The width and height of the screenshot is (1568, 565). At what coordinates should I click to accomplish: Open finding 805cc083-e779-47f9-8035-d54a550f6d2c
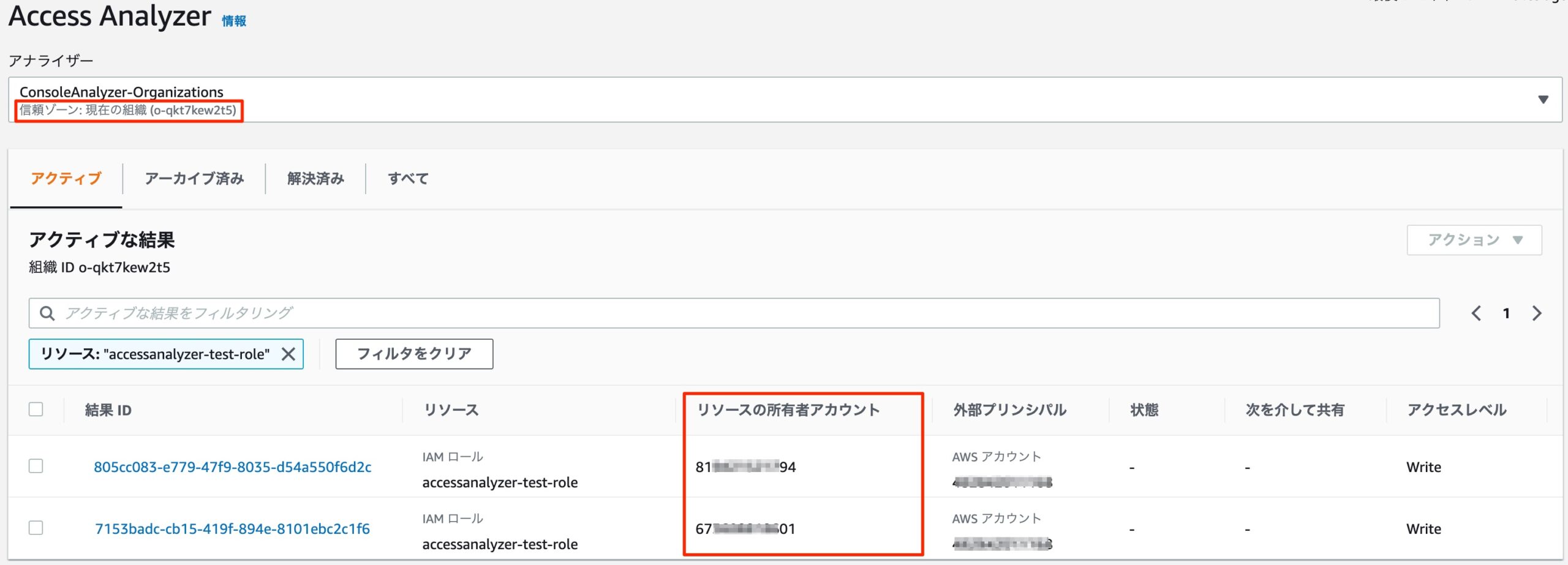[233, 467]
